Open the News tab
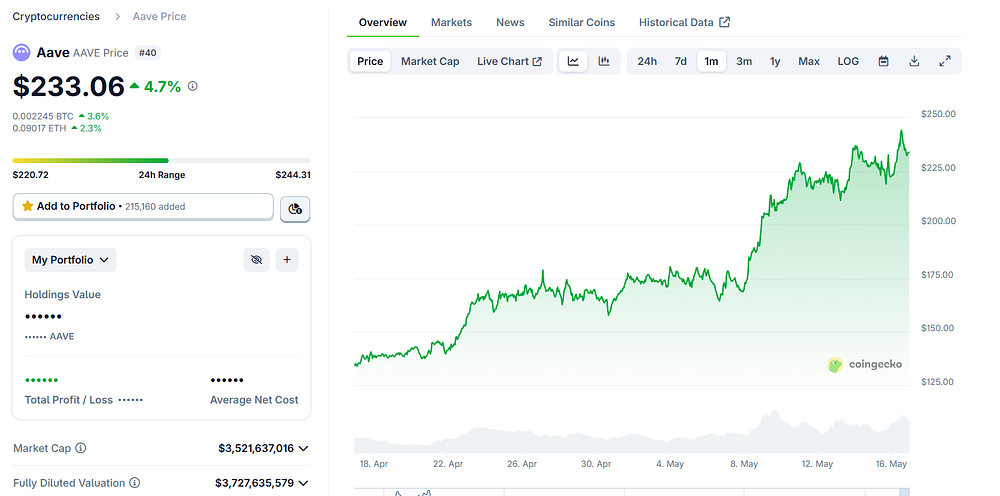1000x496 pixels. 510,22
